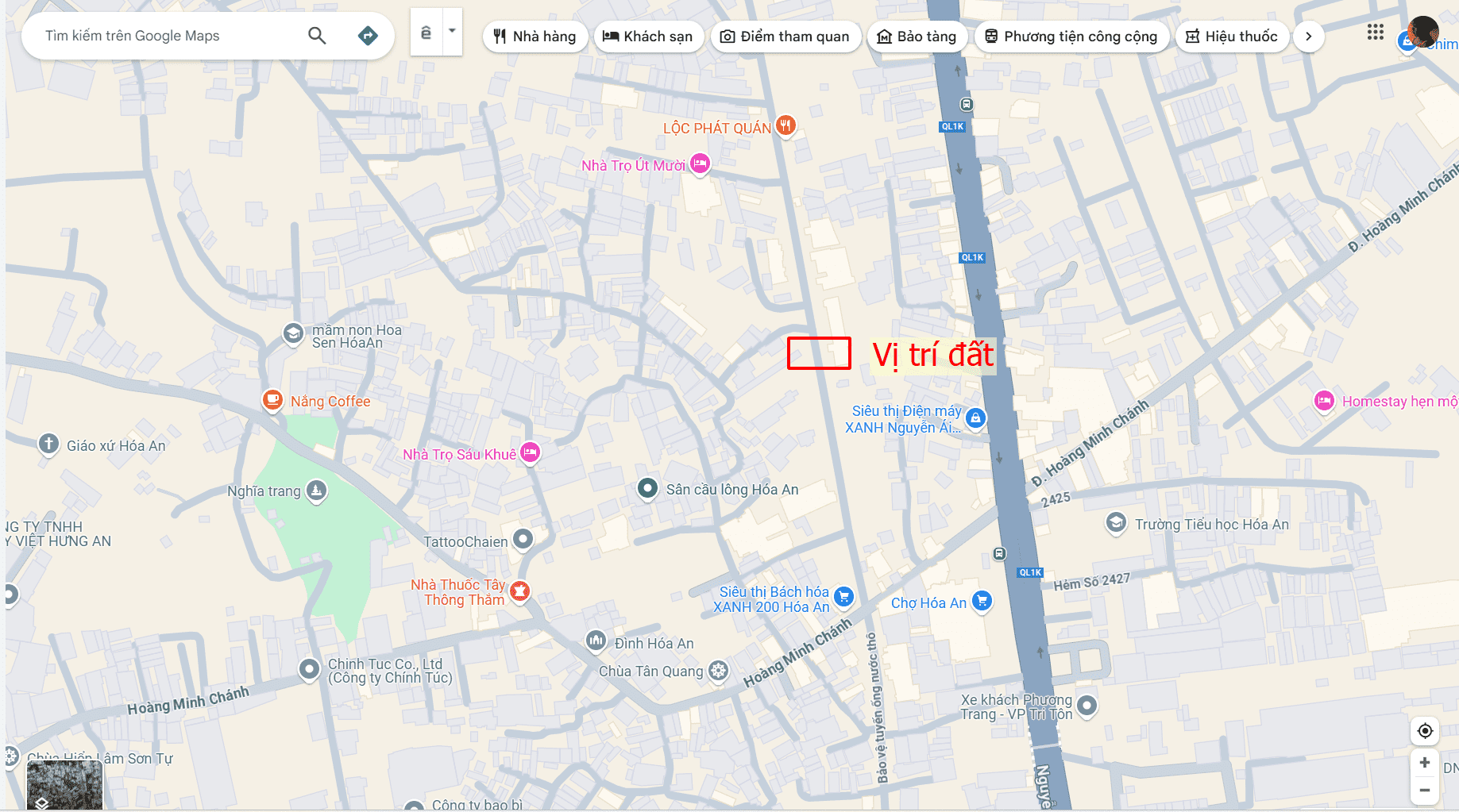1459x812 pixels.
Task: Filter by Khách sạn category
Action: tap(648, 37)
